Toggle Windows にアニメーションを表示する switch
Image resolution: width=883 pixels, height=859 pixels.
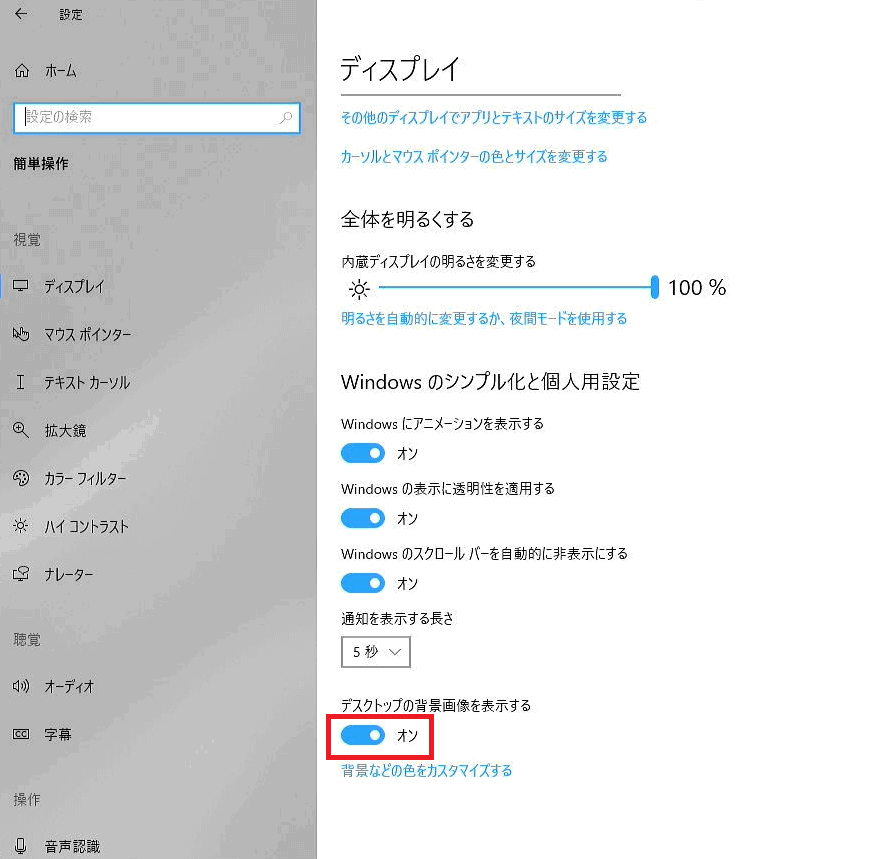pos(363,453)
